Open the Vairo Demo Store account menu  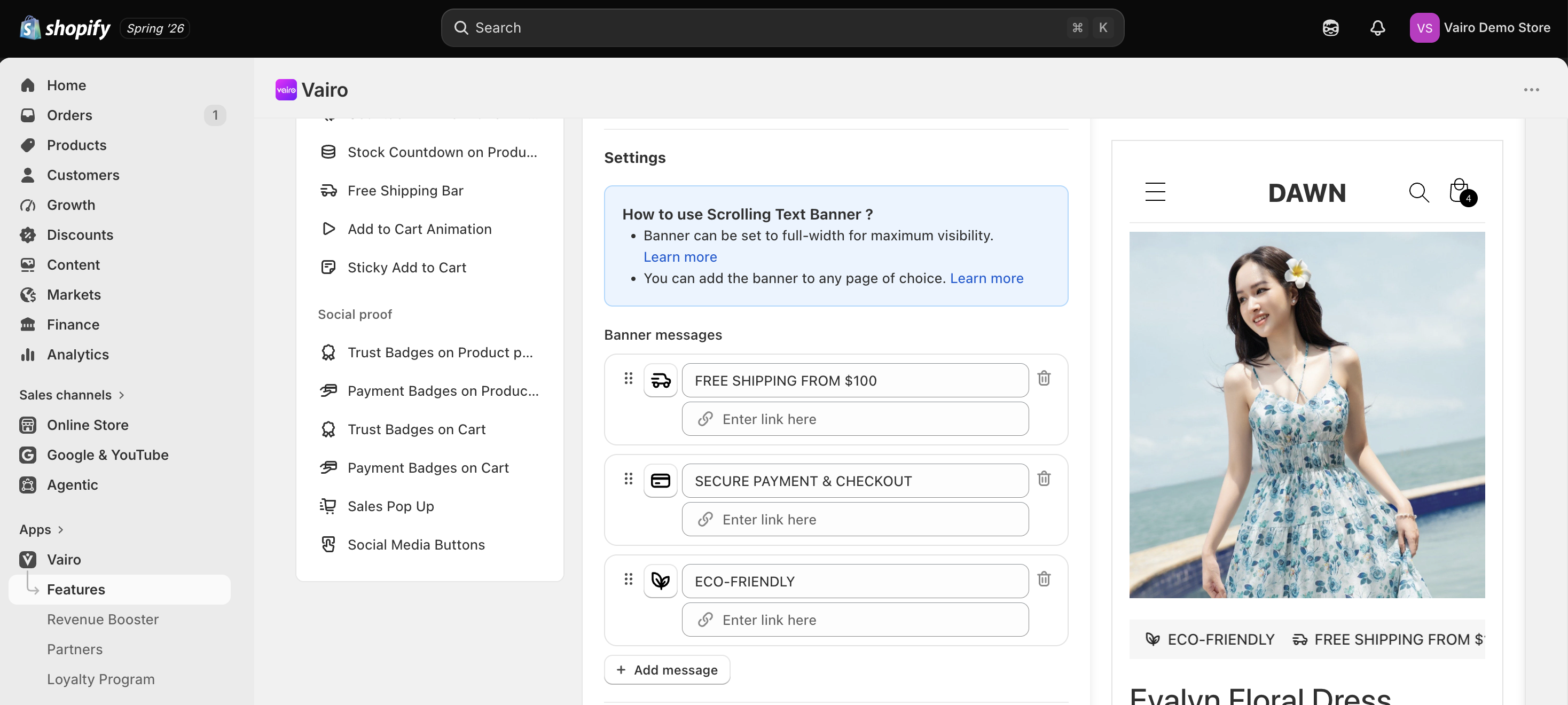[x=1480, y=28]
